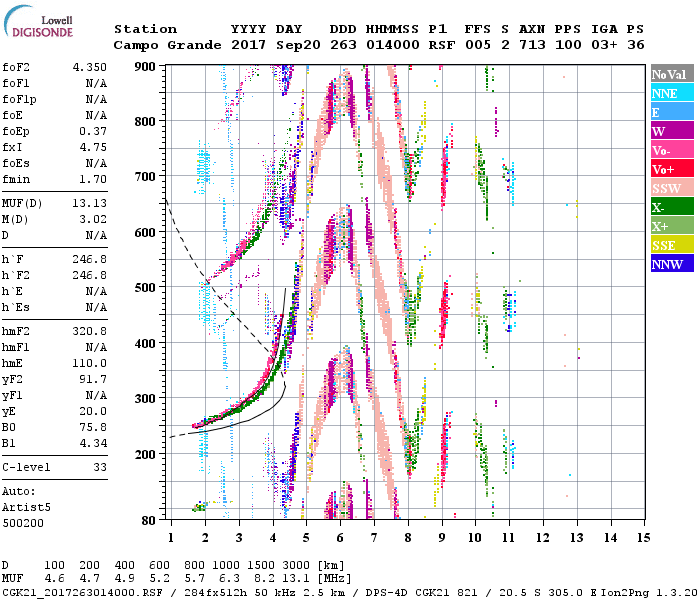
Task: Click the 10 MHz frequency axis label
Action: (475, 538)
